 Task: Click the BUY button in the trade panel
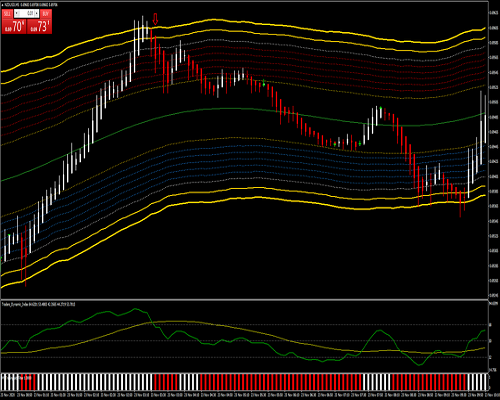coord(46,14)
